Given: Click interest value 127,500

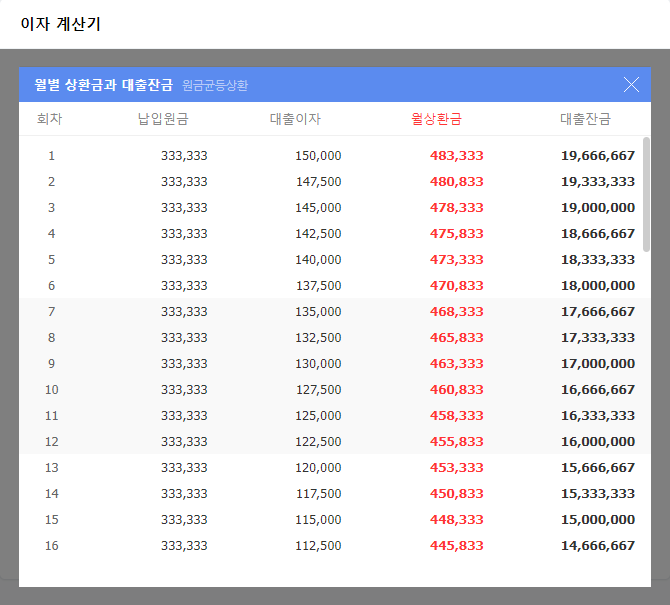Looking at the screenshot, I should tap(318, 390).
